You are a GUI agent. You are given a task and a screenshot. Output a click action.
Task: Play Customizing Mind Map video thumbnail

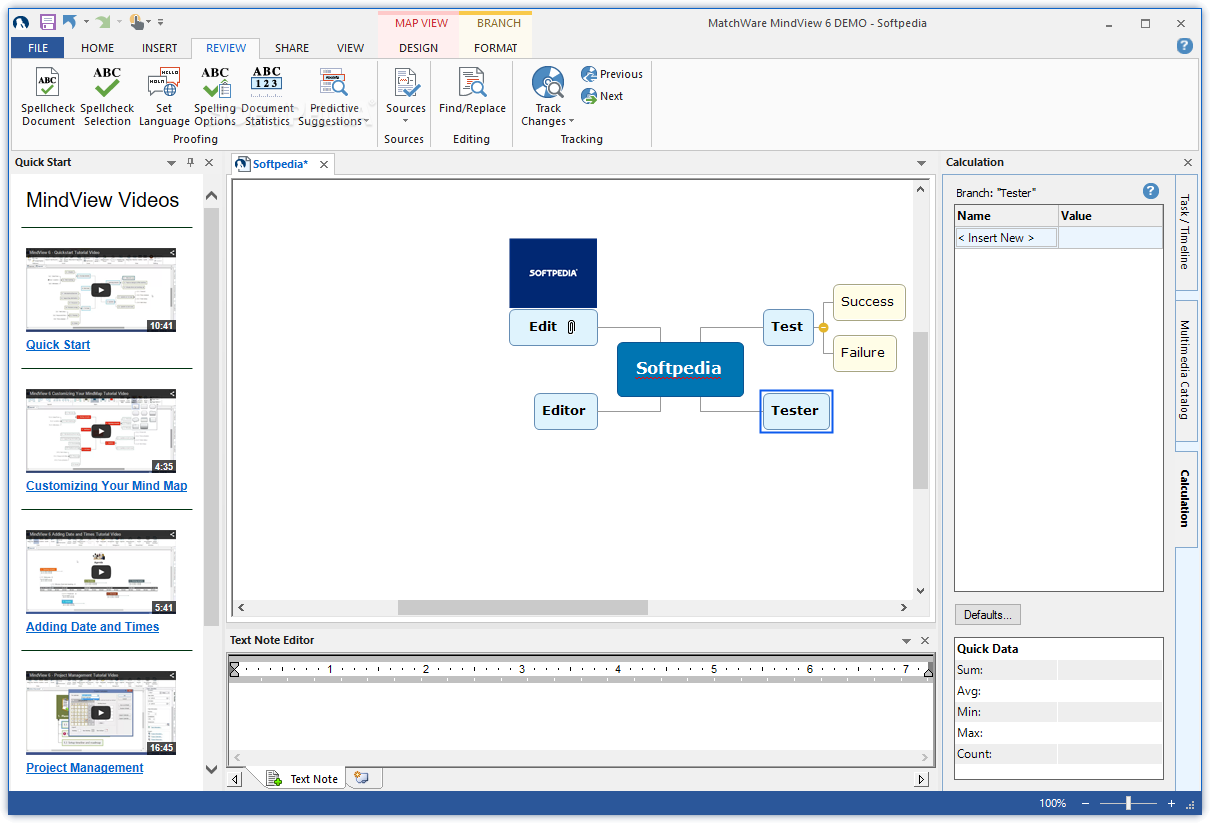click(101, 431)
